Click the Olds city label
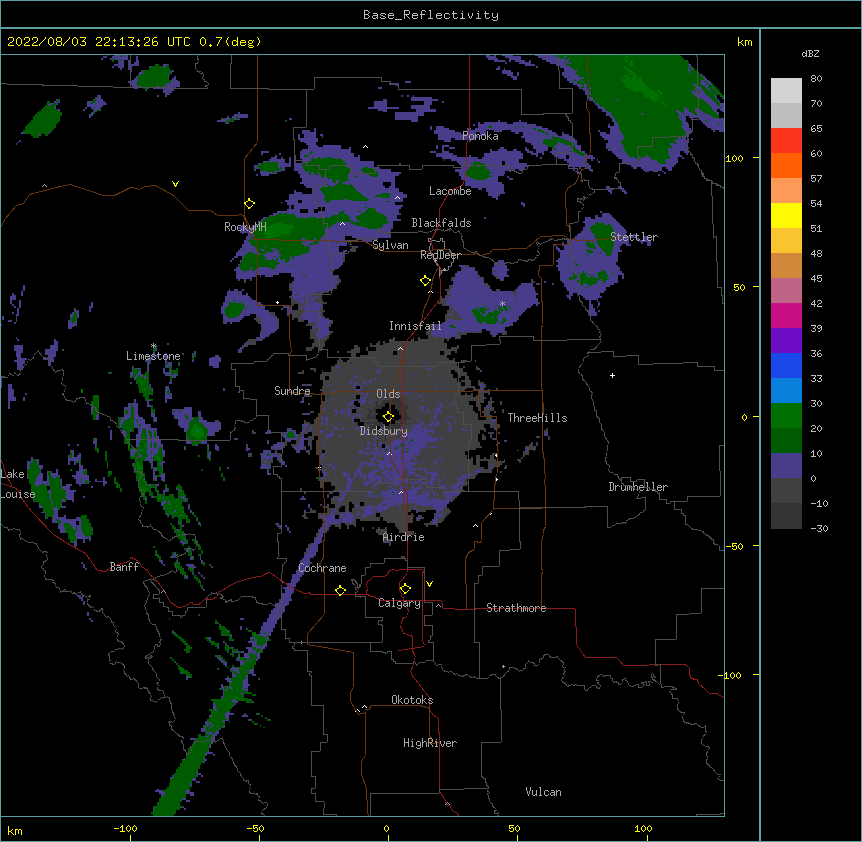 (388, 394)
